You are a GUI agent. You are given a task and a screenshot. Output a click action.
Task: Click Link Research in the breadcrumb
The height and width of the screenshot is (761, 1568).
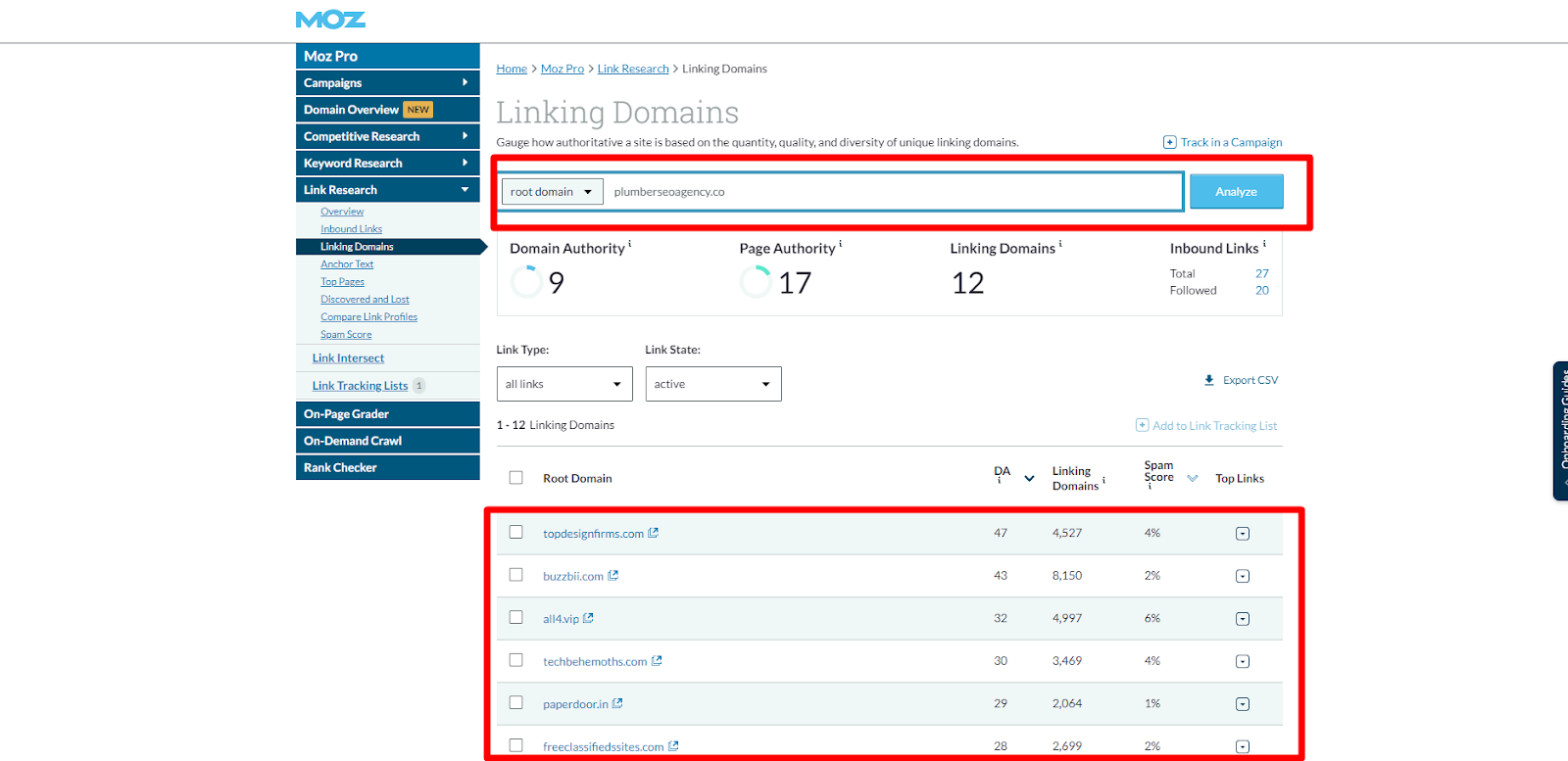pos(633,69)
